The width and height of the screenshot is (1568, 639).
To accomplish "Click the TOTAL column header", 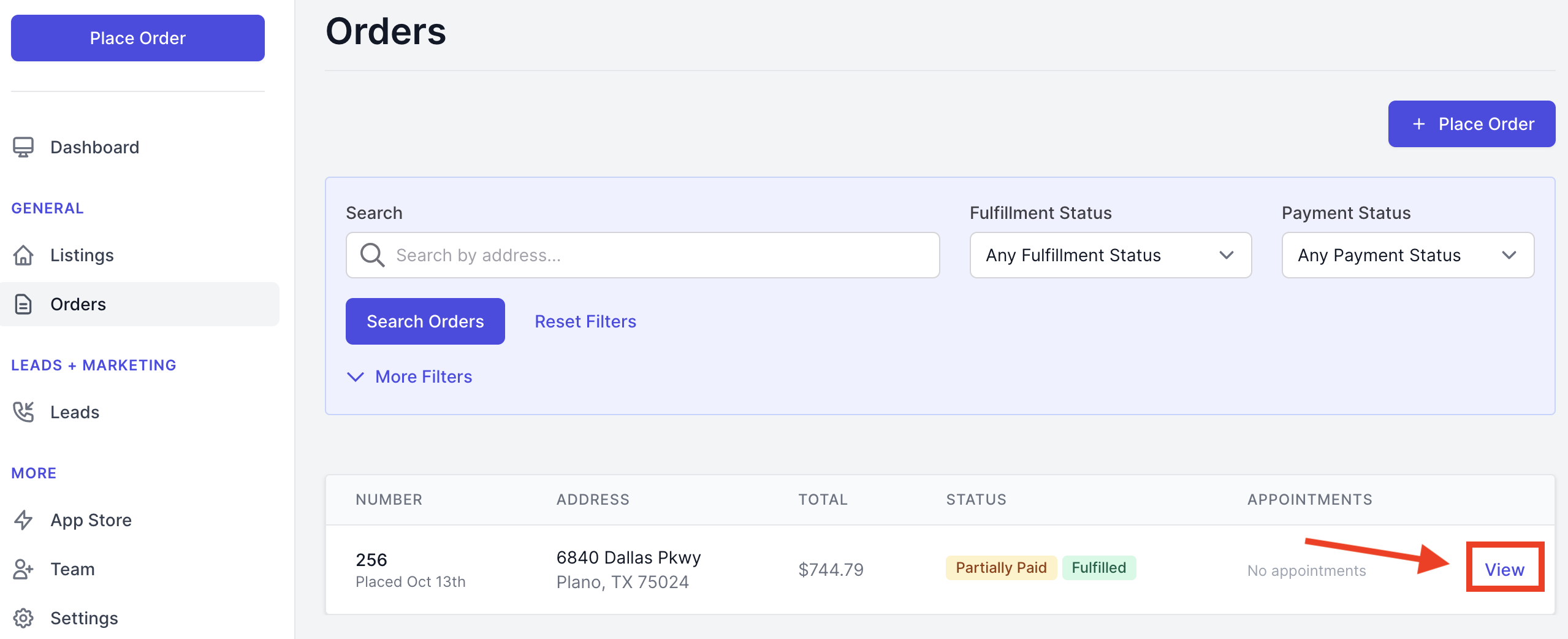I will 823,500.
